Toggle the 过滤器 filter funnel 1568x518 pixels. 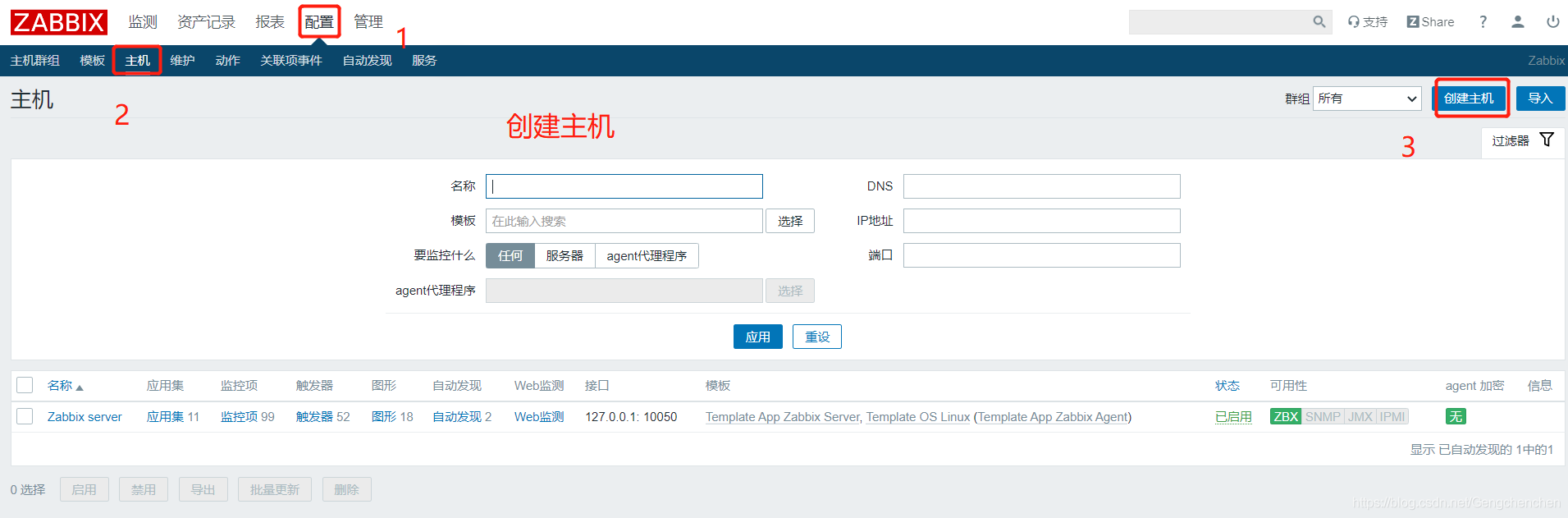pyautogui.click(x=1547, y=140)
